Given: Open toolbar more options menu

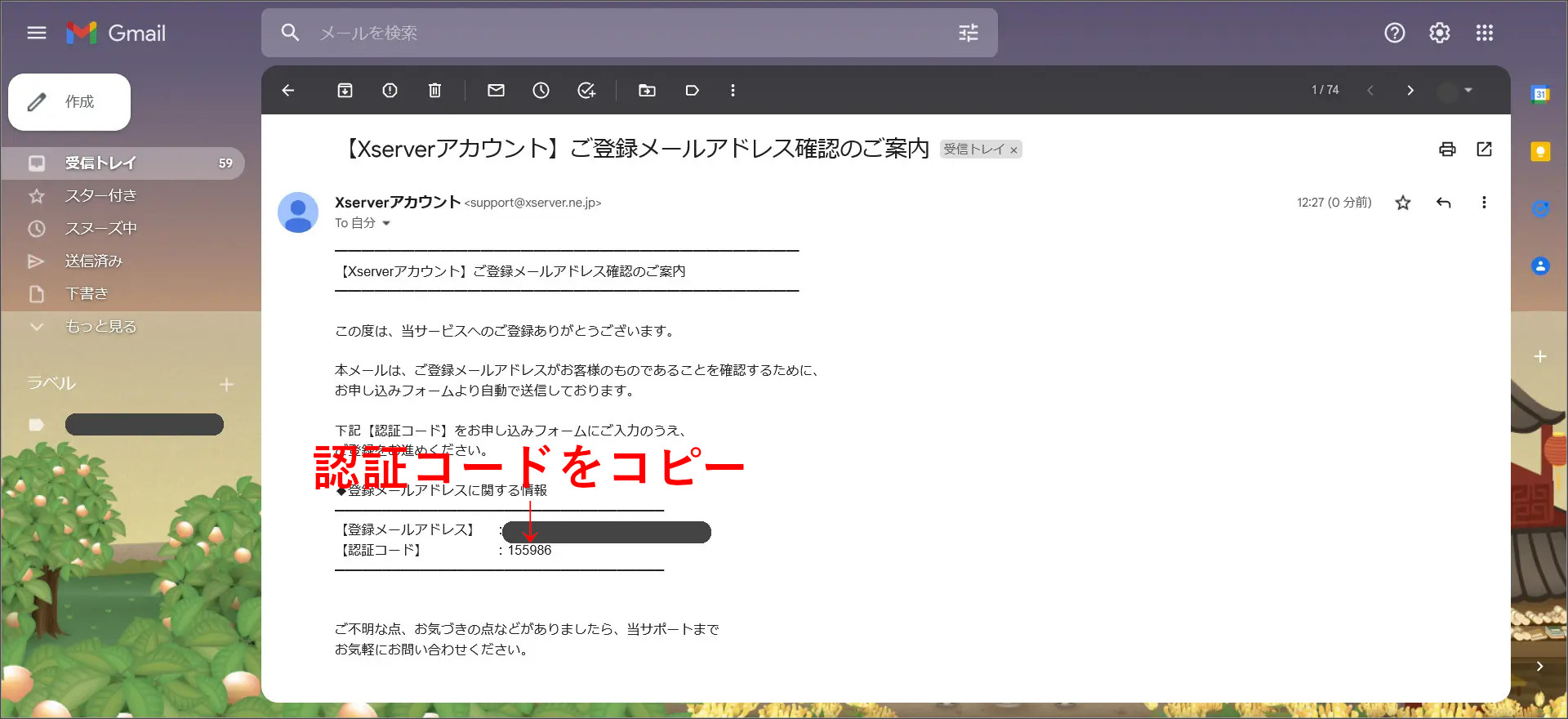Looking at the screenshot, I should (x=733, y=90).
